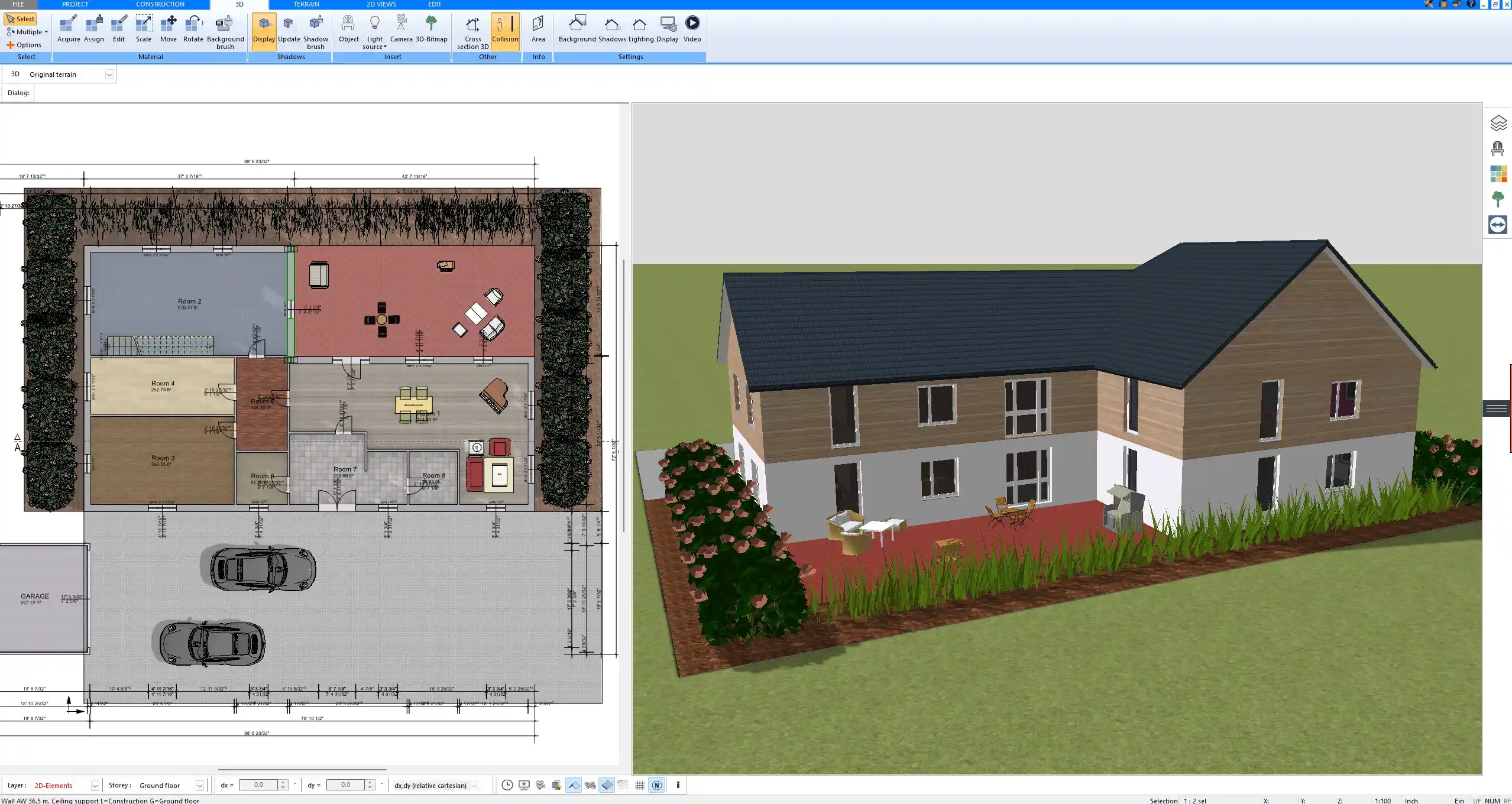
Task: Open Lighting settings
Action: 641,30
